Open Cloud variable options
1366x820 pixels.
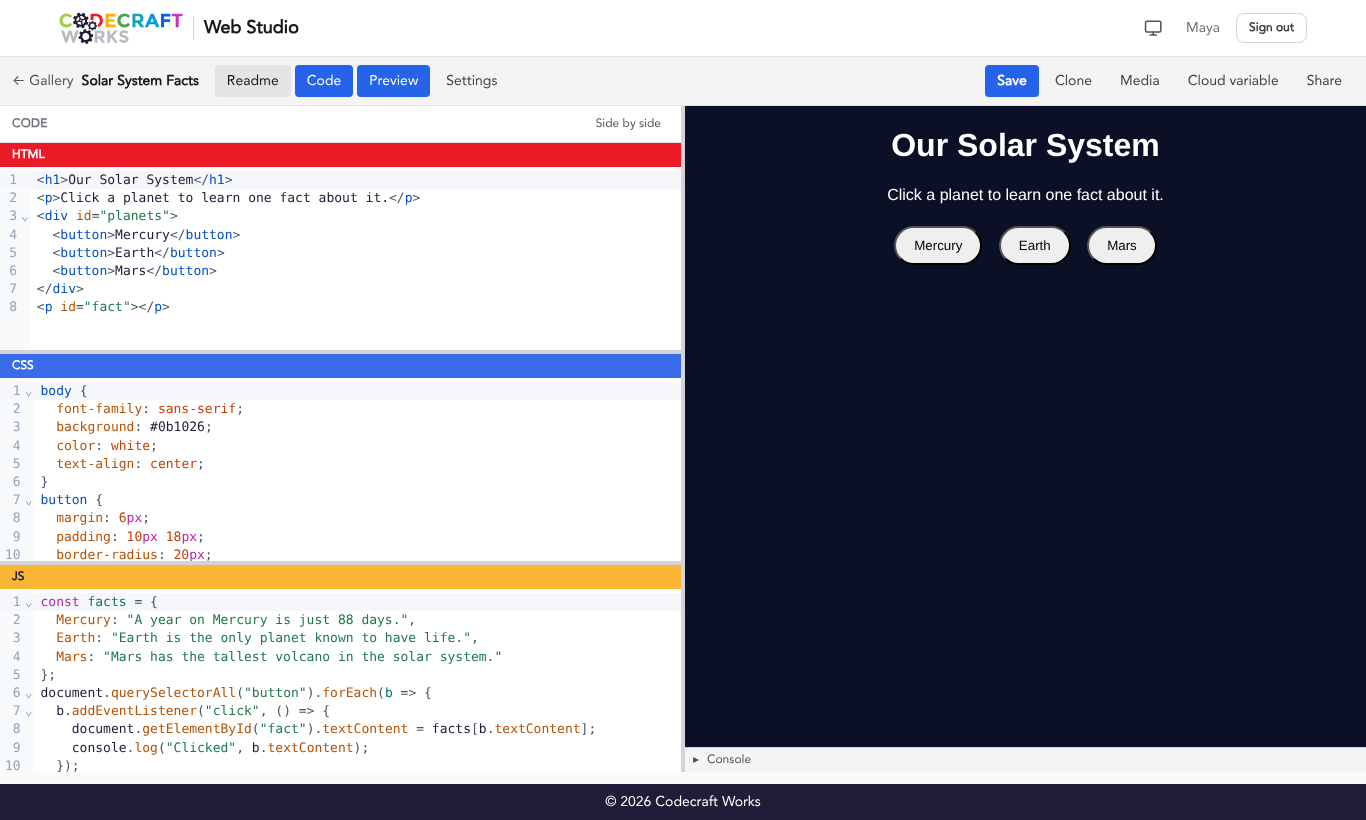(x=1233, y=81)
